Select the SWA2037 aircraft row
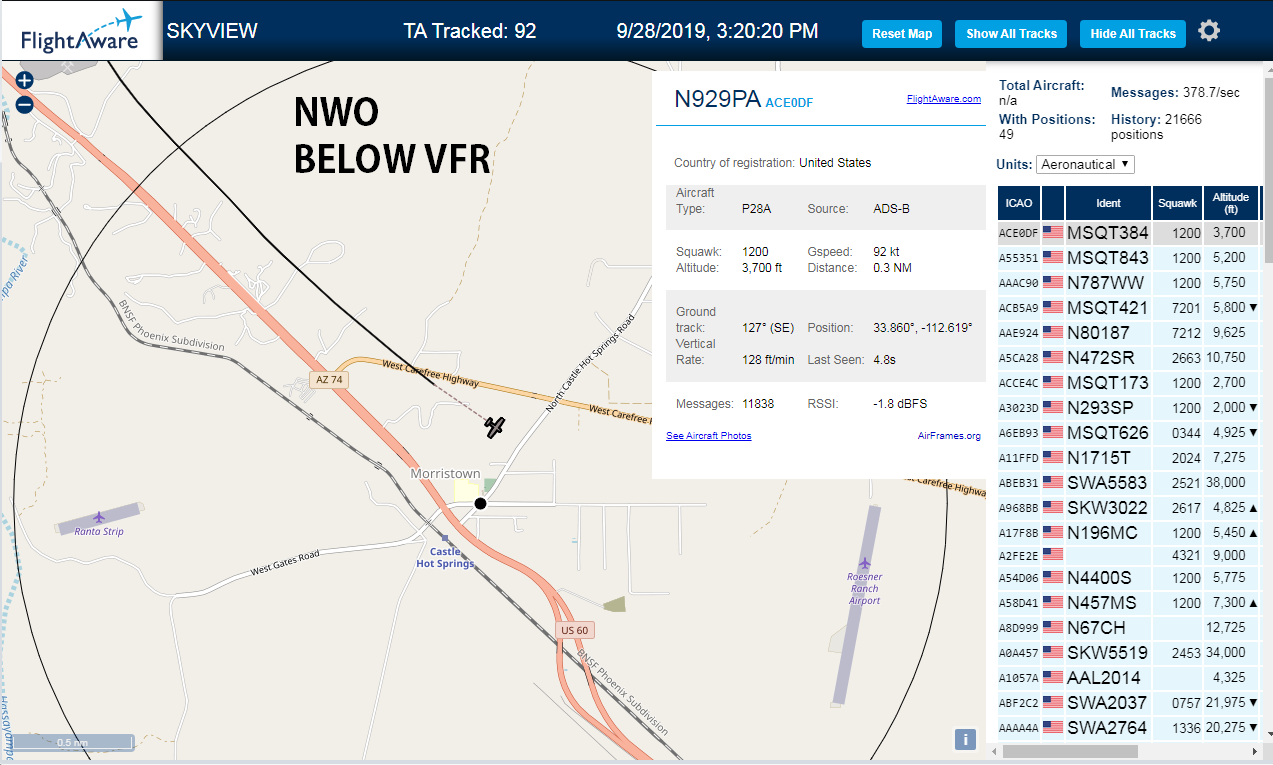Image resolution: width=1273 pixels, height=765 pixels. (1129, 703)
